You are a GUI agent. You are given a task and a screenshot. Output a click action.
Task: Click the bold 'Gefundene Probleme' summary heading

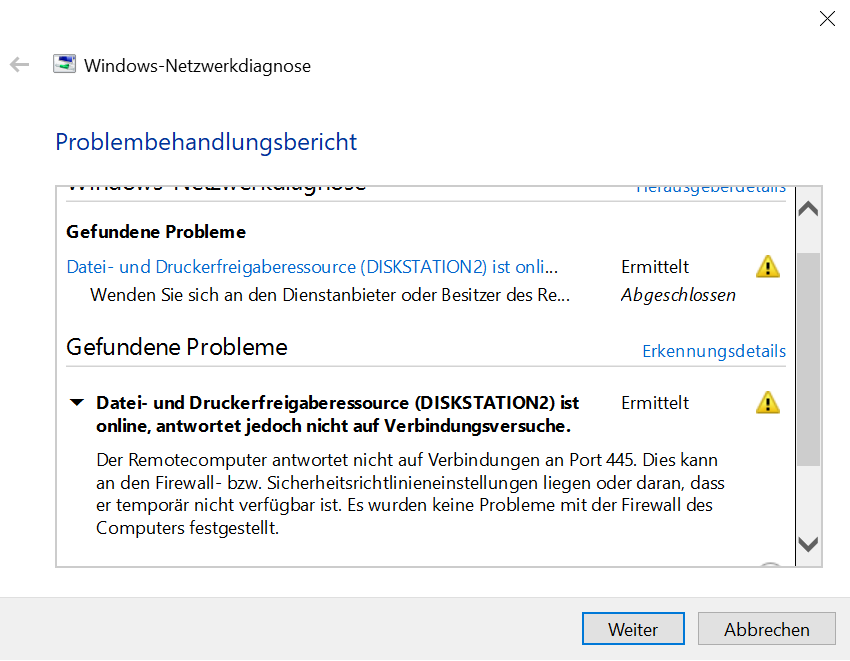(x=156, y=232)
